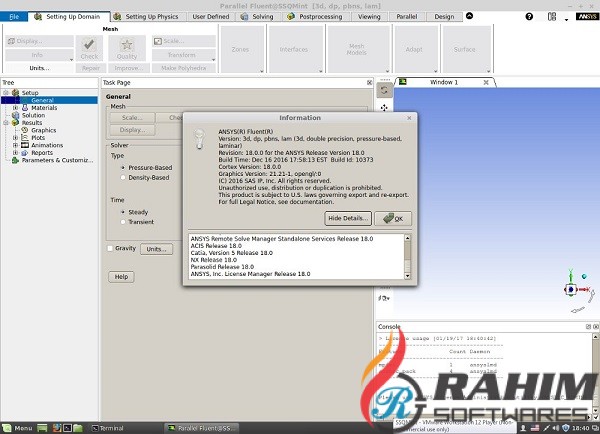Select the Pressure-Based solver type
The image size is (600, 434).
[x=123, y=168]
